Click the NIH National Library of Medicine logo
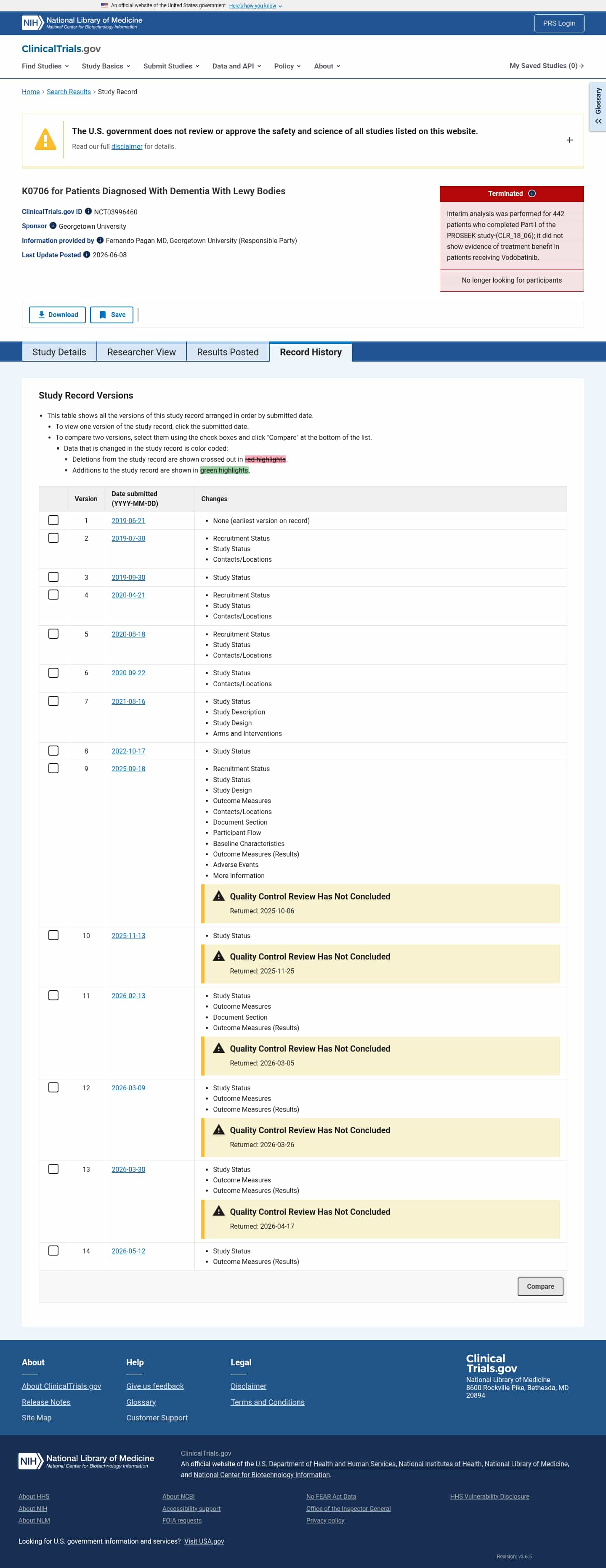Image resolution: width=606 pixels, height=1568 pixels. 82,23
